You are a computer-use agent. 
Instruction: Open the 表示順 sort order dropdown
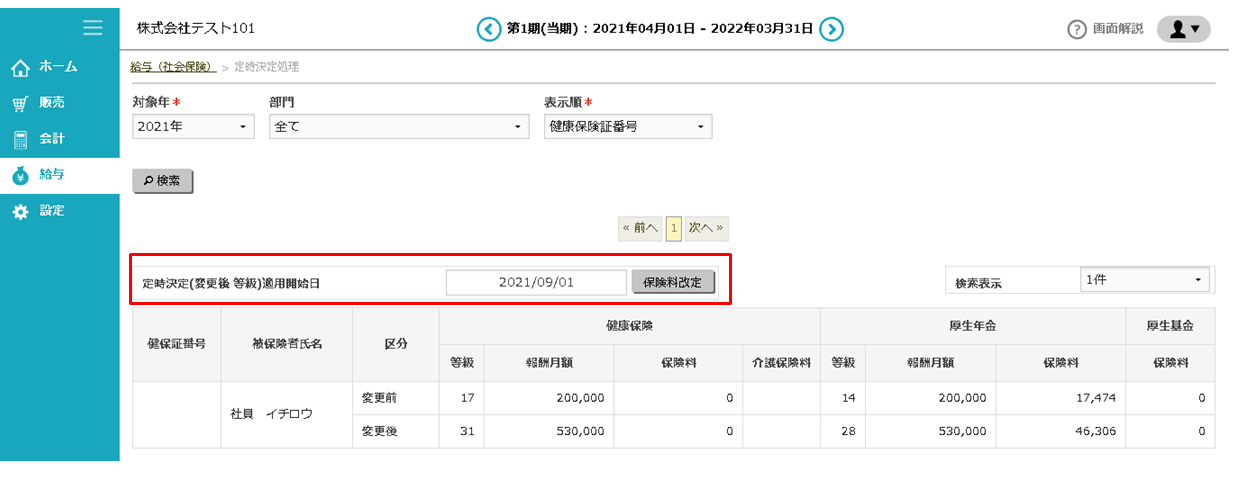click(x=628, y=127)
